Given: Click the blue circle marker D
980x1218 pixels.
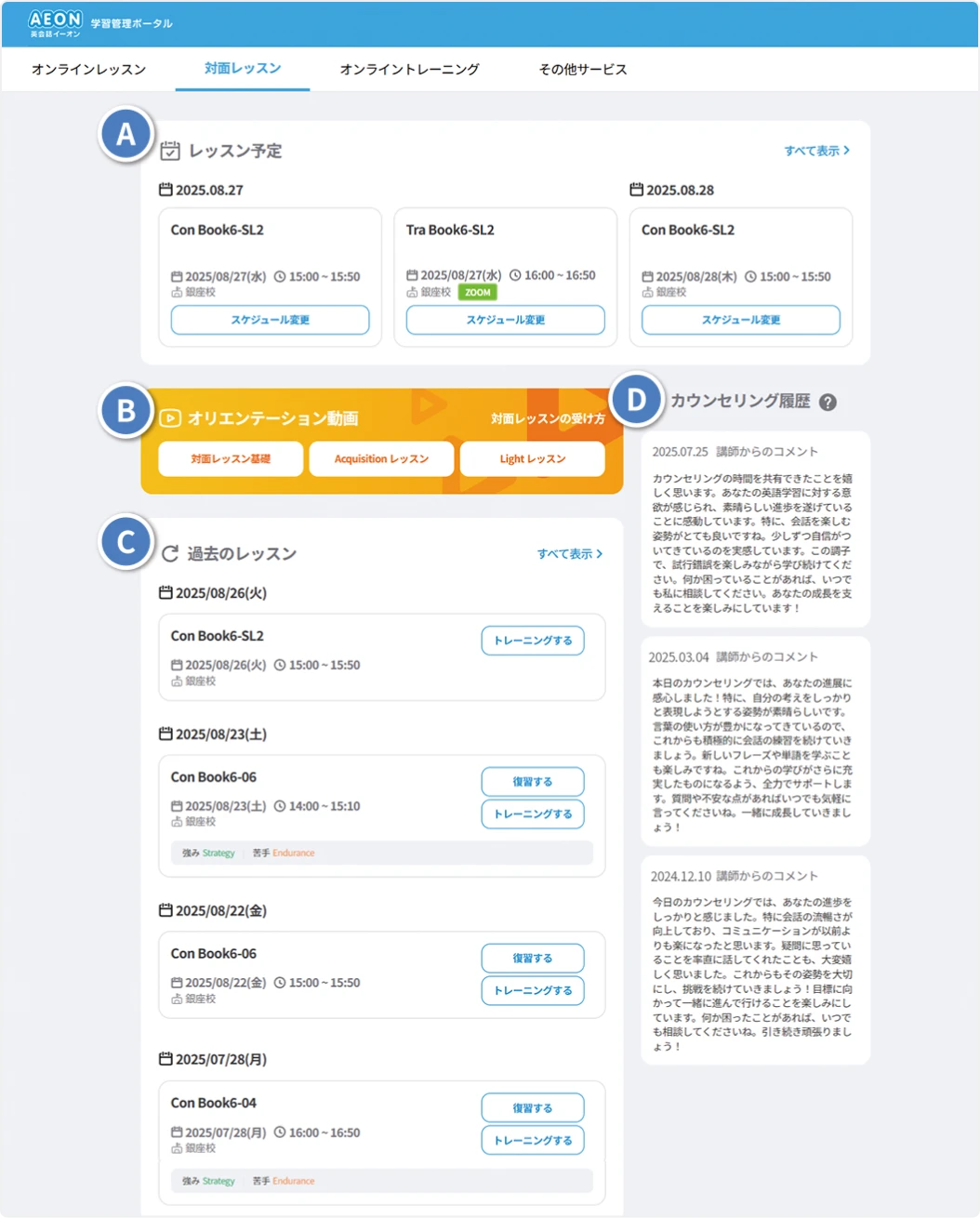Looking at the screenshot, I should [636, 400].
